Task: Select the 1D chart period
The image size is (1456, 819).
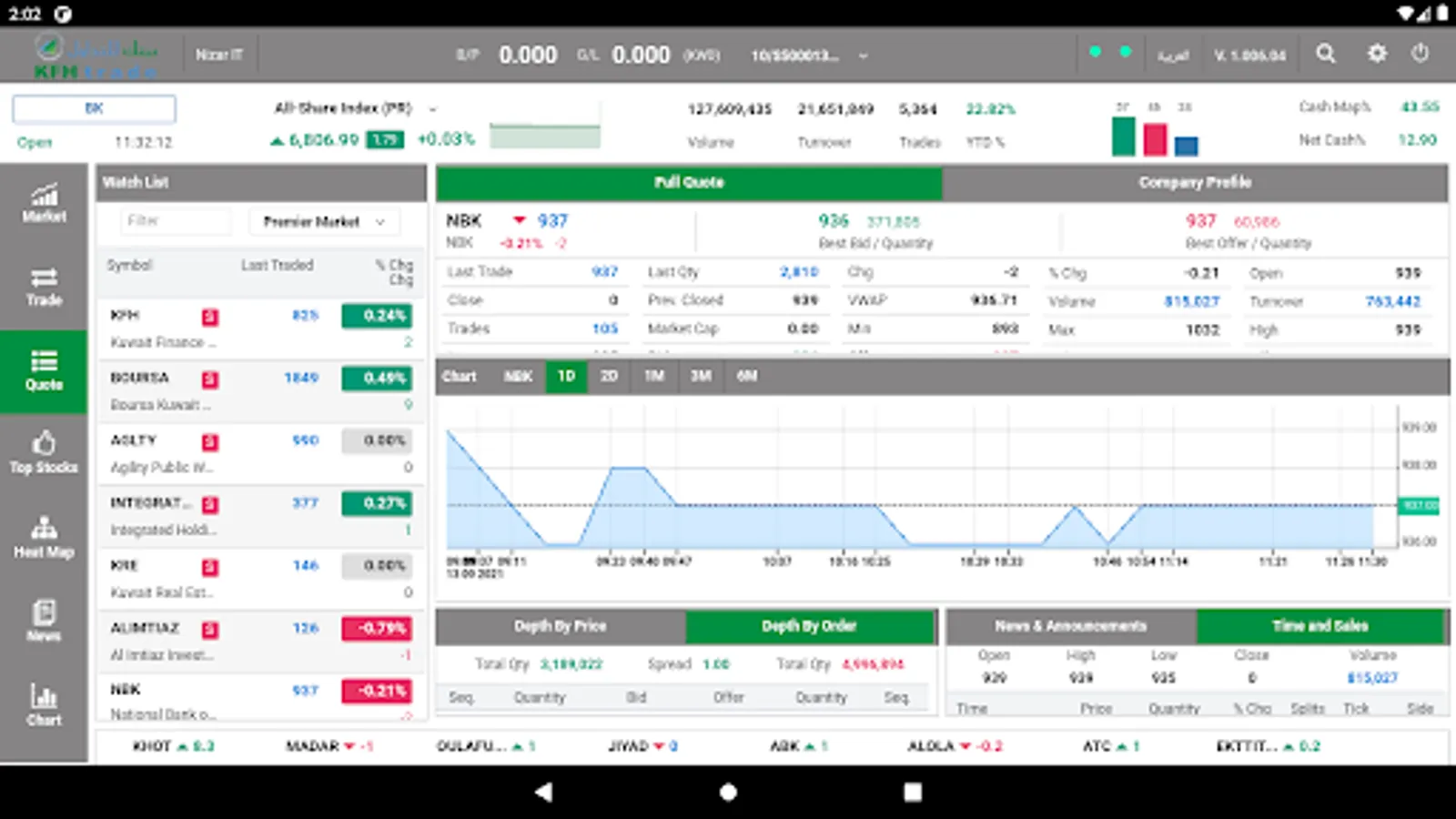Action: pos(566,376)
